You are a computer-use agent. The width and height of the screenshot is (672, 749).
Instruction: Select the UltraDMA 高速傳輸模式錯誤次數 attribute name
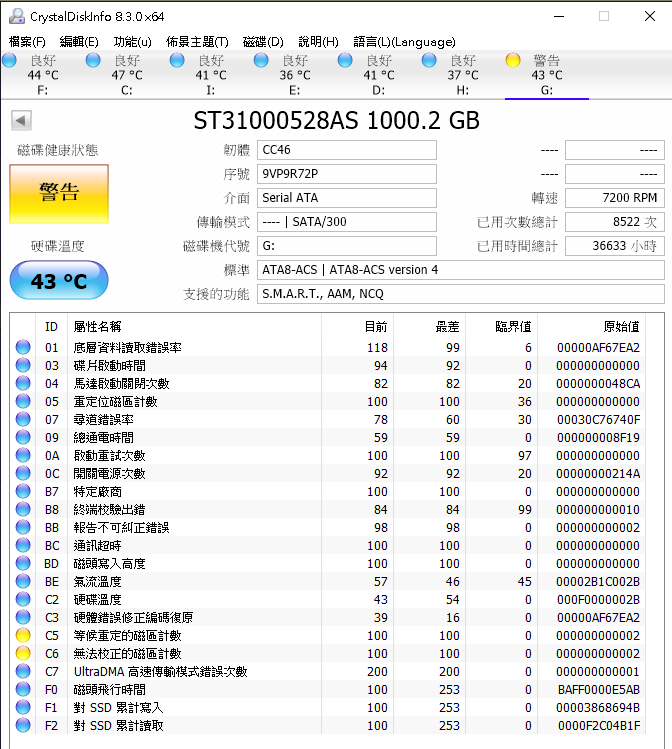click(x=160, y=672)
